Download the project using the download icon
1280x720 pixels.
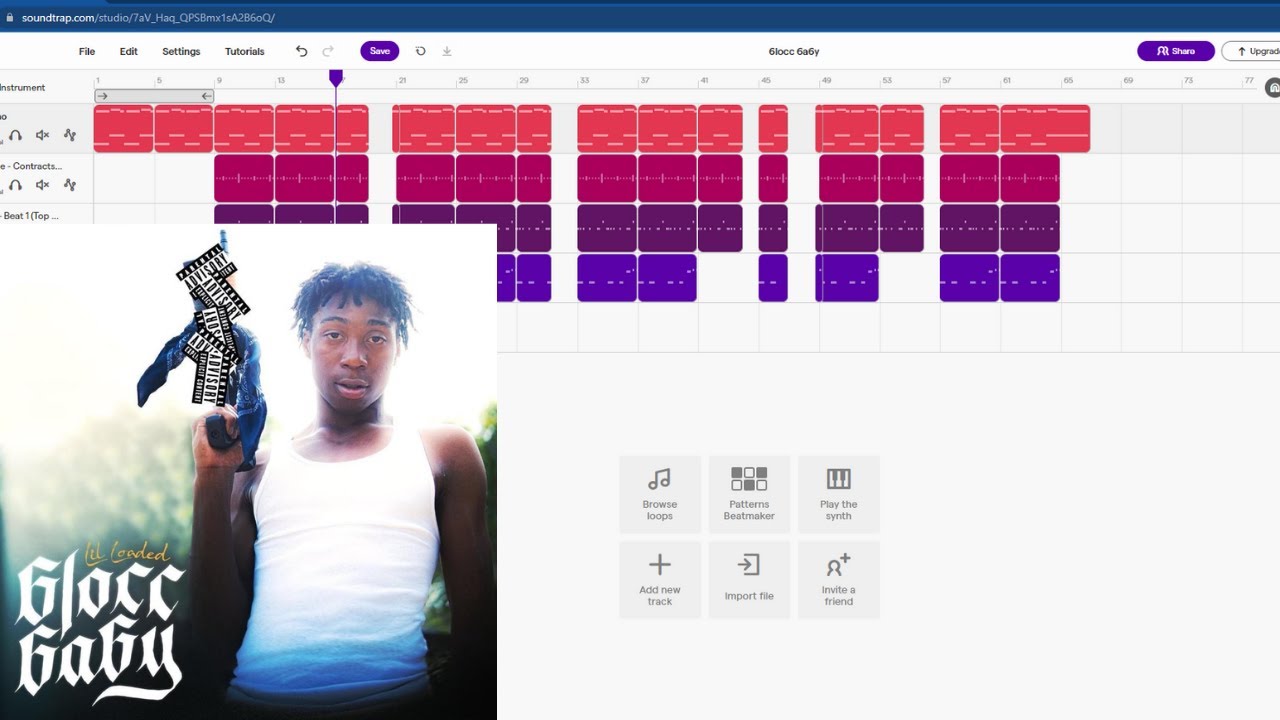pyautogui.click(x=447, y=51)
